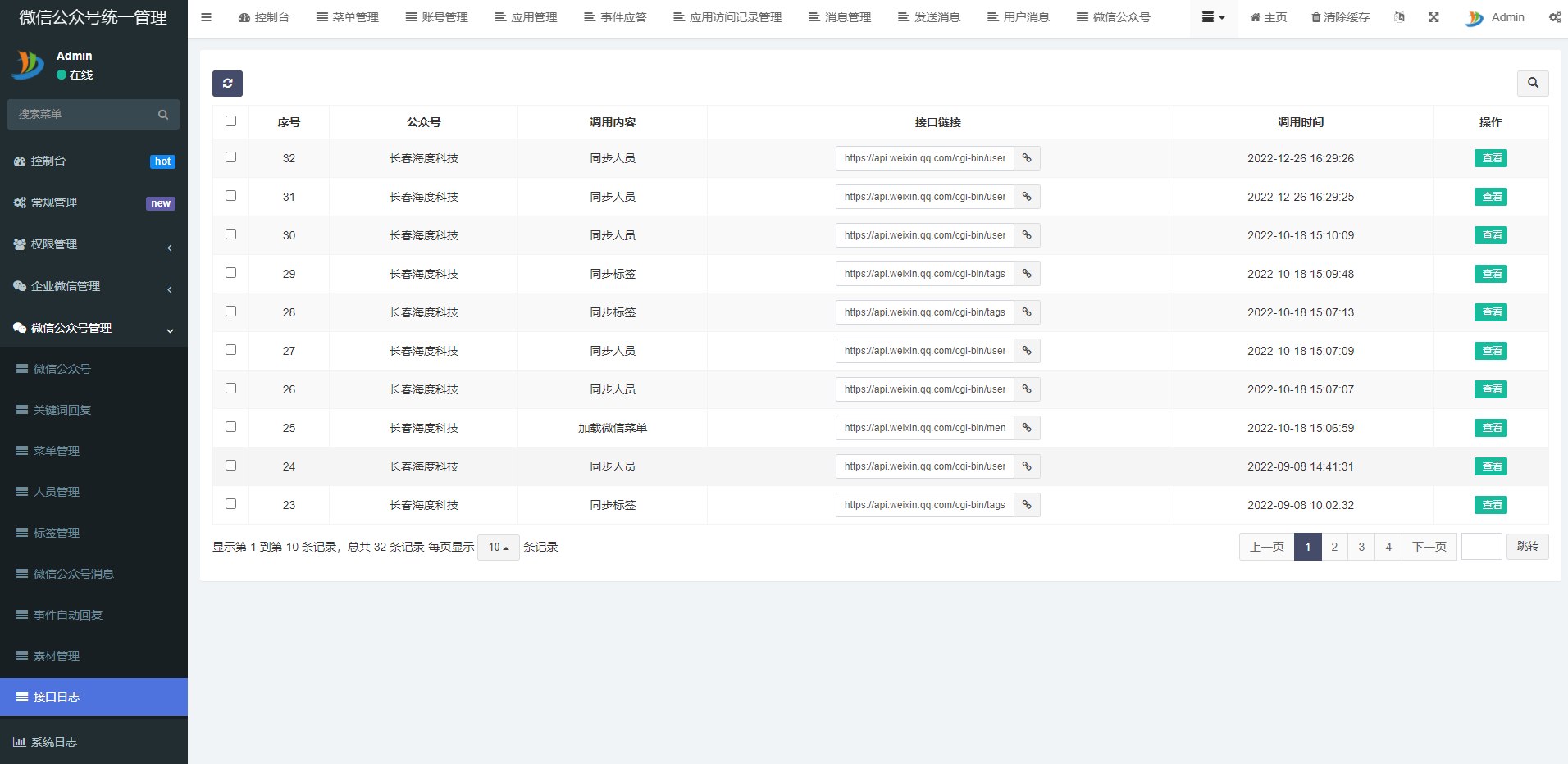The height and width of the screenshot is (764, 1568).
Task: Click the link icon beside row 32 URL
Action: [1027, 158]
